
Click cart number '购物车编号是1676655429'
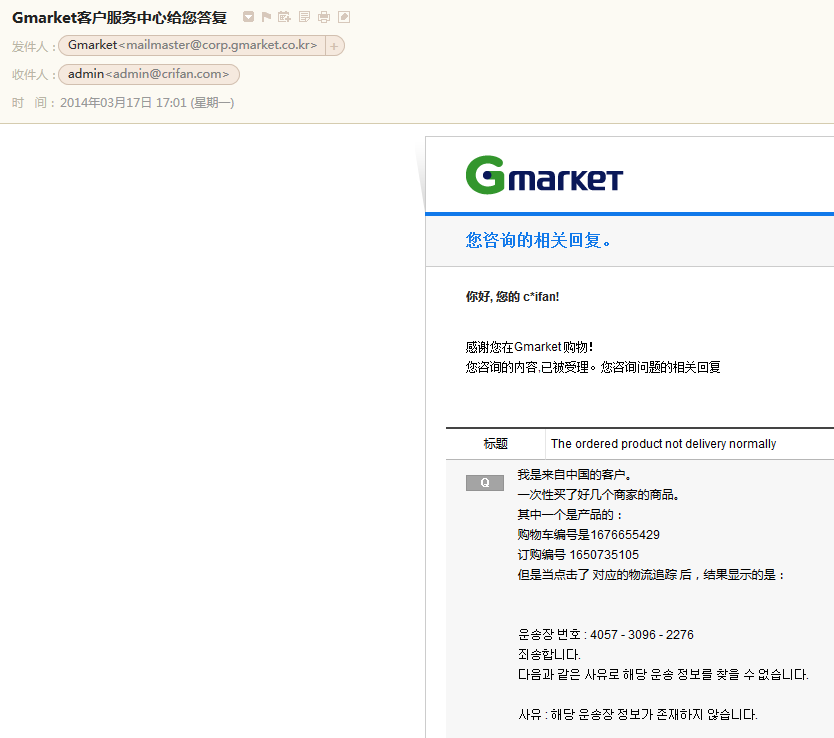tap(588, 534)
